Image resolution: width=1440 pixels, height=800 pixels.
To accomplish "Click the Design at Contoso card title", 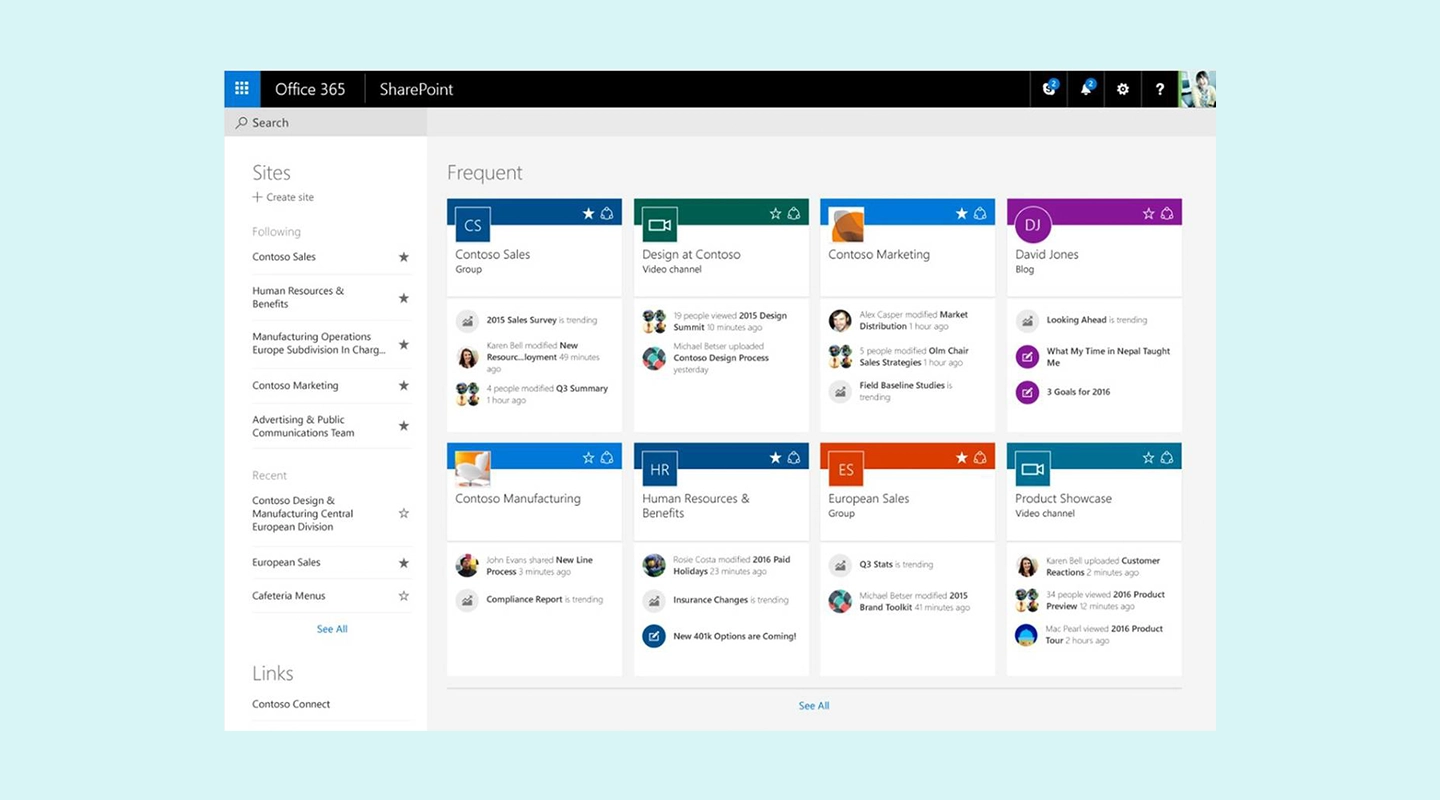I will pos(691,255).
